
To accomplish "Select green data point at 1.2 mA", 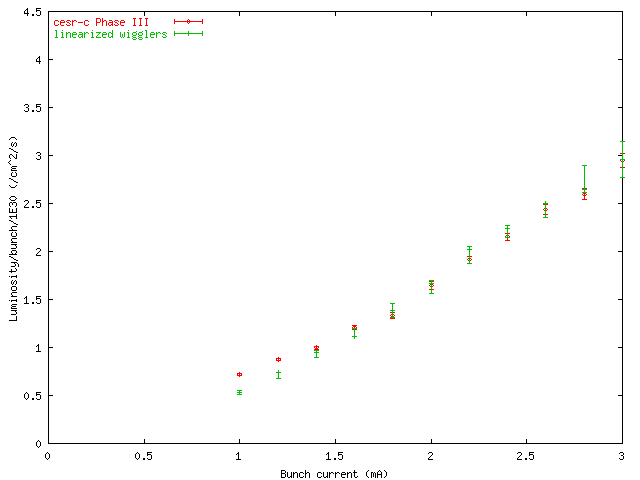I will click(x=278, y=375).
